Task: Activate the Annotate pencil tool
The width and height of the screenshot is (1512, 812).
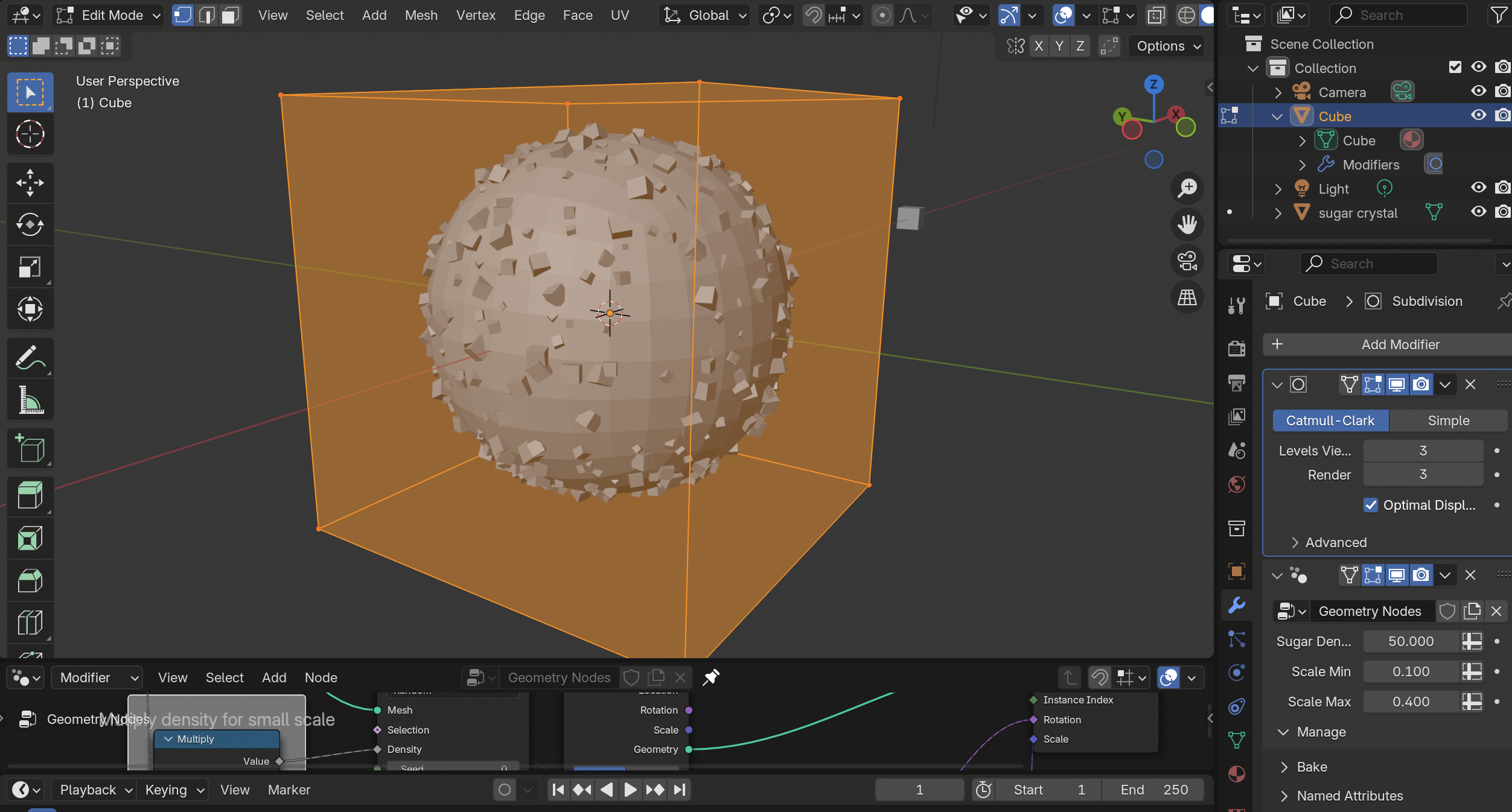Action: click(x=30, y=358)
